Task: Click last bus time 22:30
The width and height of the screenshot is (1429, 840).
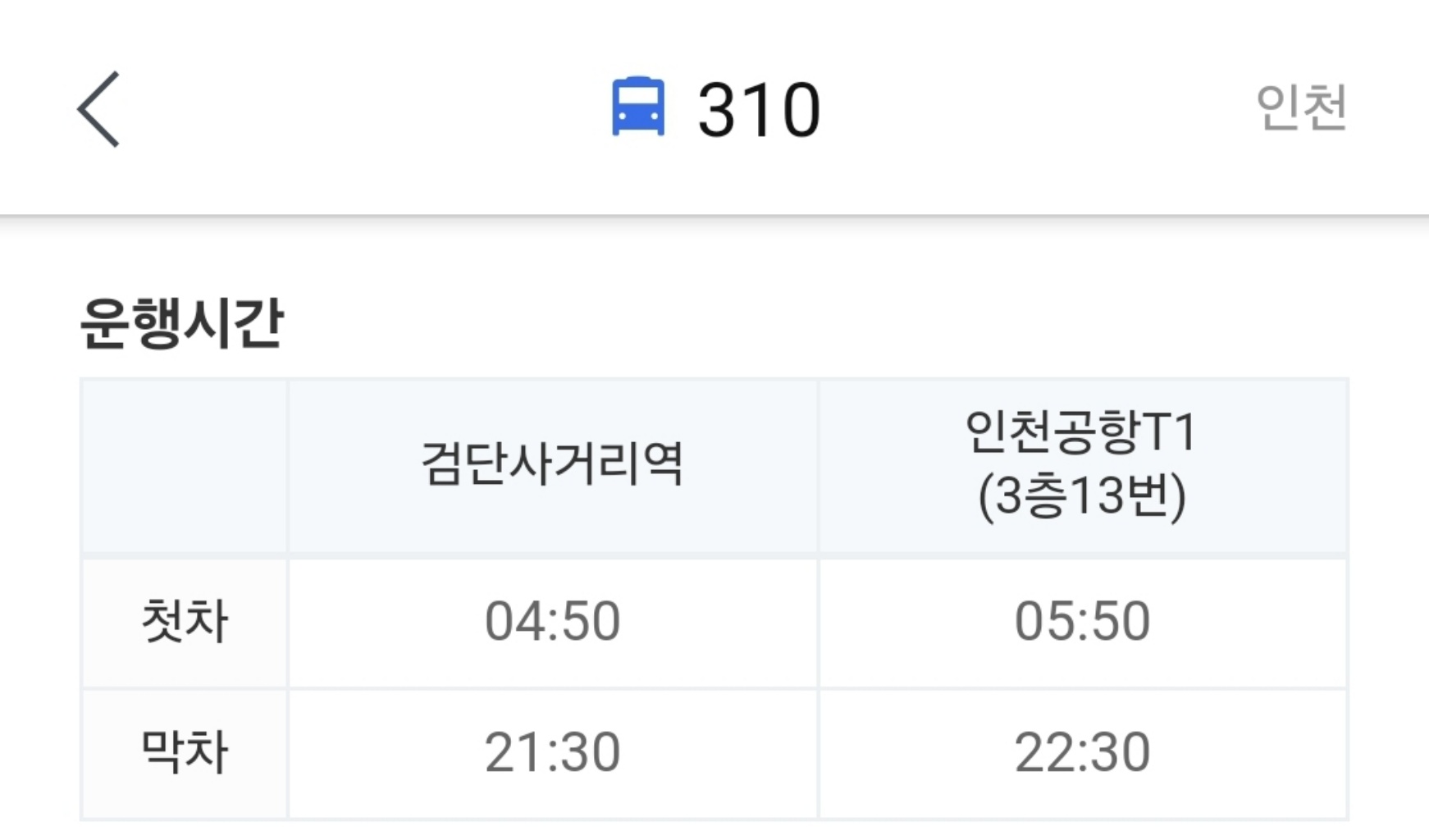Action: [1082, 753]
